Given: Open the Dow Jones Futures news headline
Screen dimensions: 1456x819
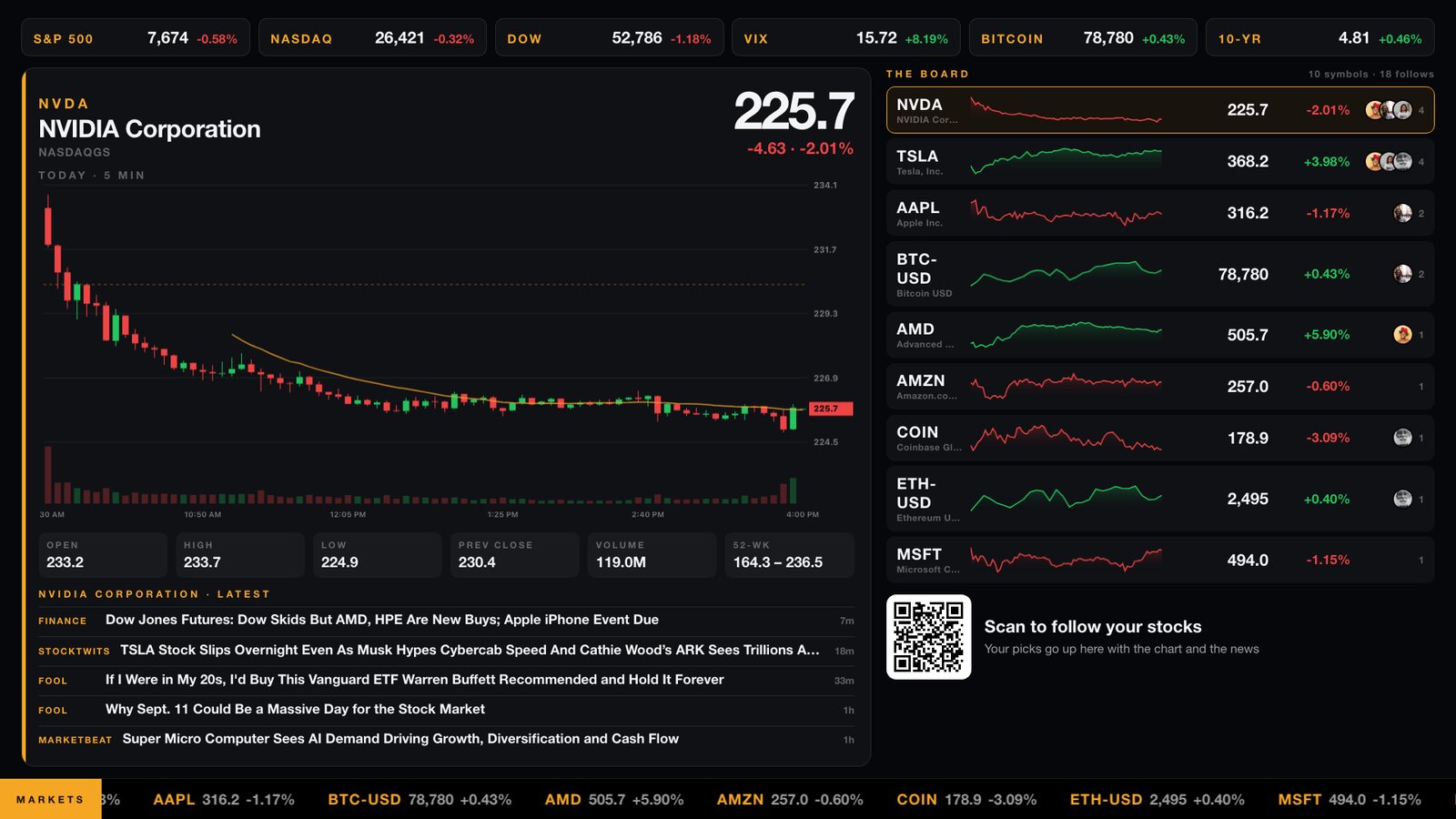Looking at the screenshot, I should pos(382,620).
